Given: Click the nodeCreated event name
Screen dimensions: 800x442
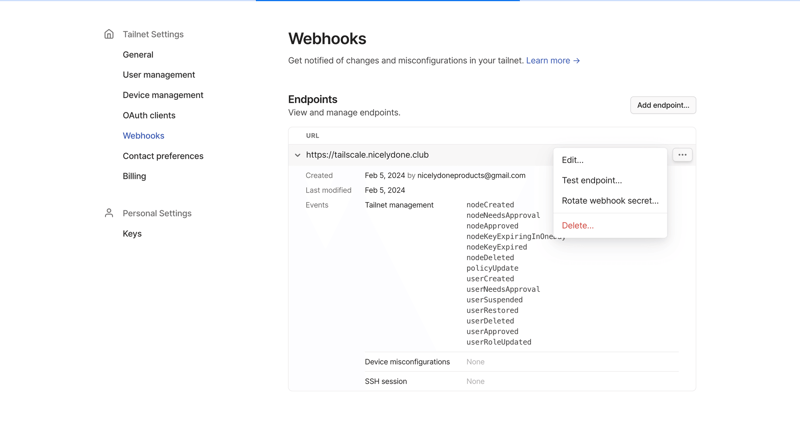Looking at the screenshot, I should click(x=490, y=205).
